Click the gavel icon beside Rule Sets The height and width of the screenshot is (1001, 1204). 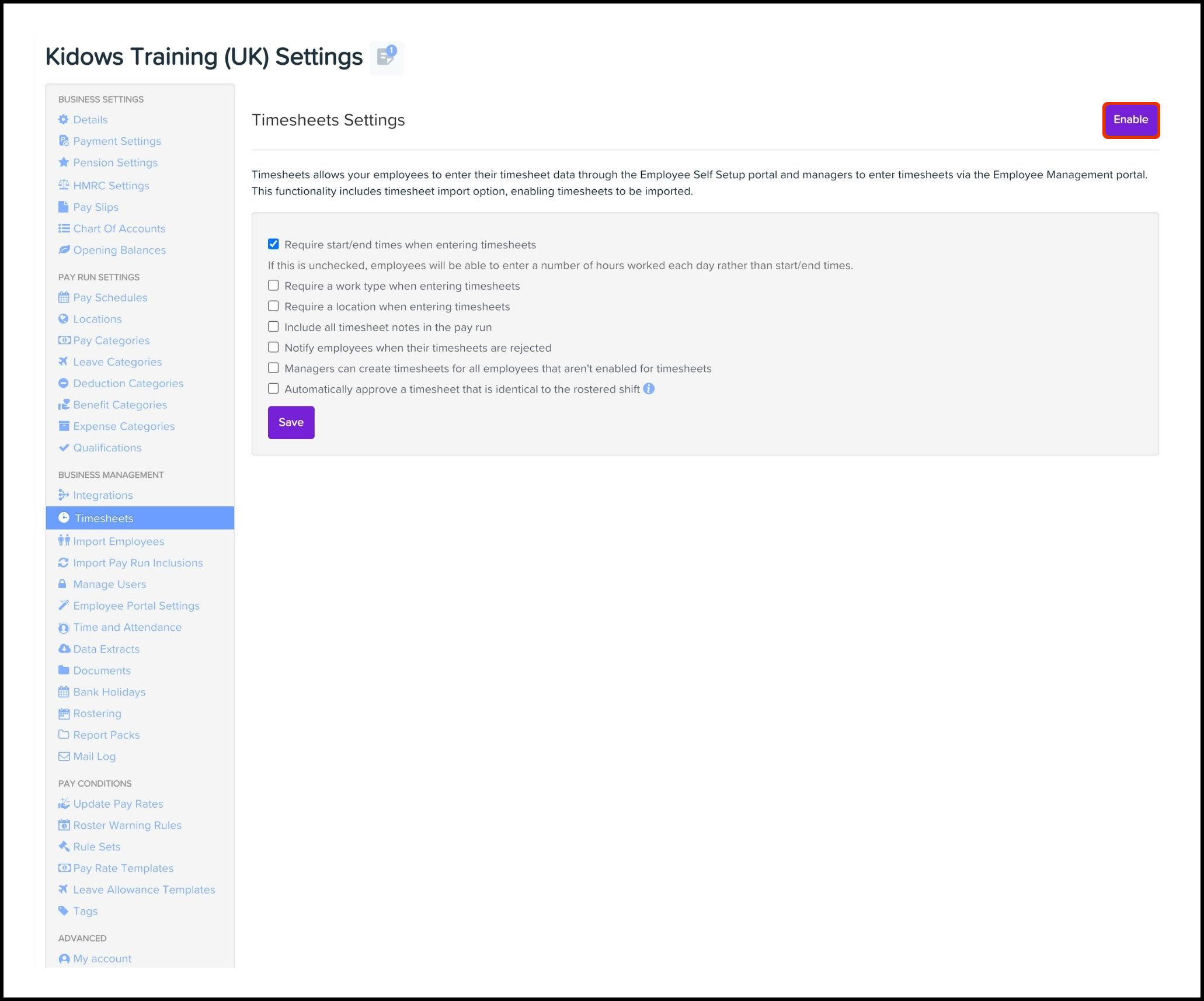click(x=64, y=846)
